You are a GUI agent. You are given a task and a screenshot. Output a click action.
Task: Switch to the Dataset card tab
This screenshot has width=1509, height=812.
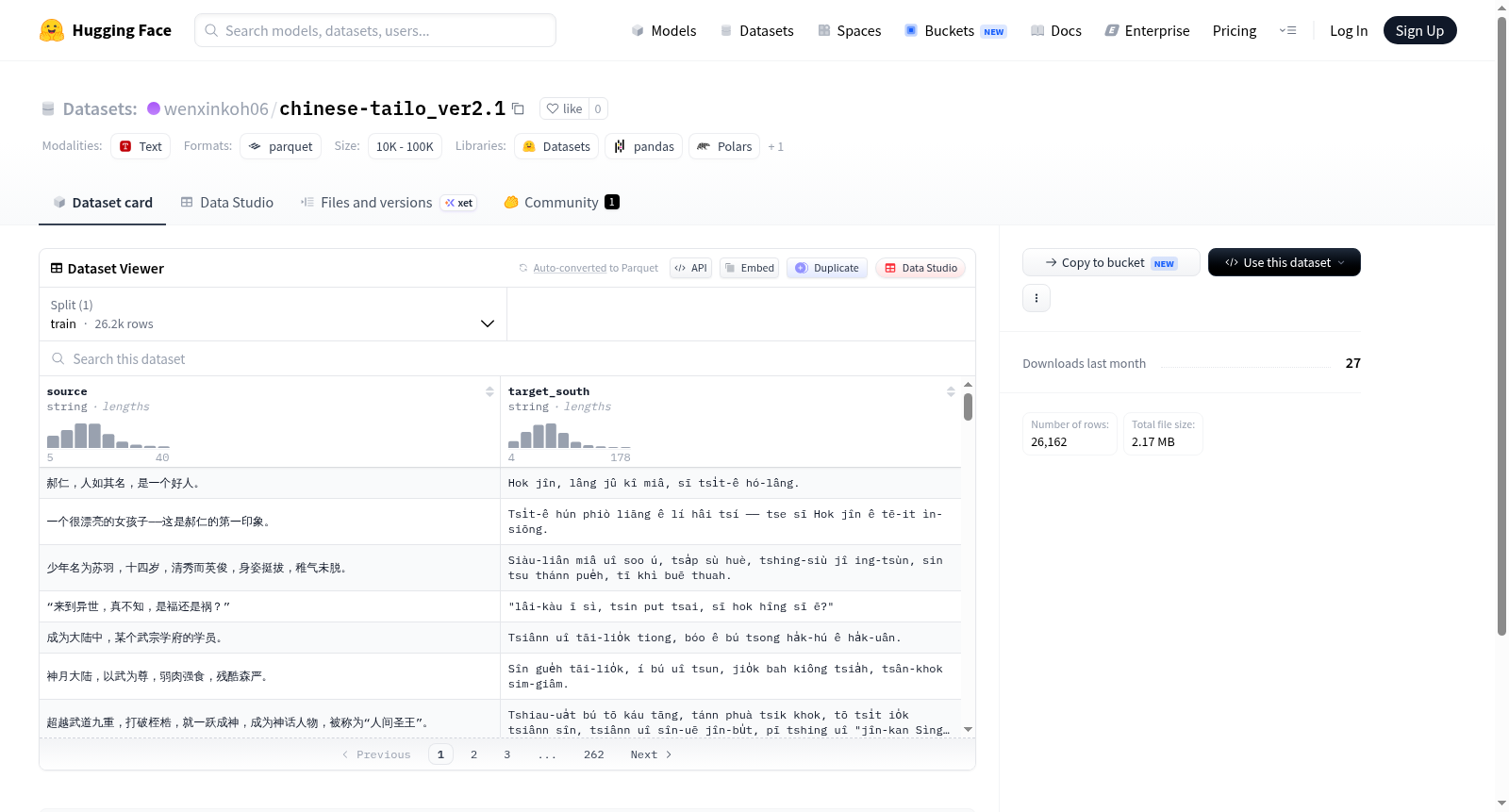click(102, 202)
